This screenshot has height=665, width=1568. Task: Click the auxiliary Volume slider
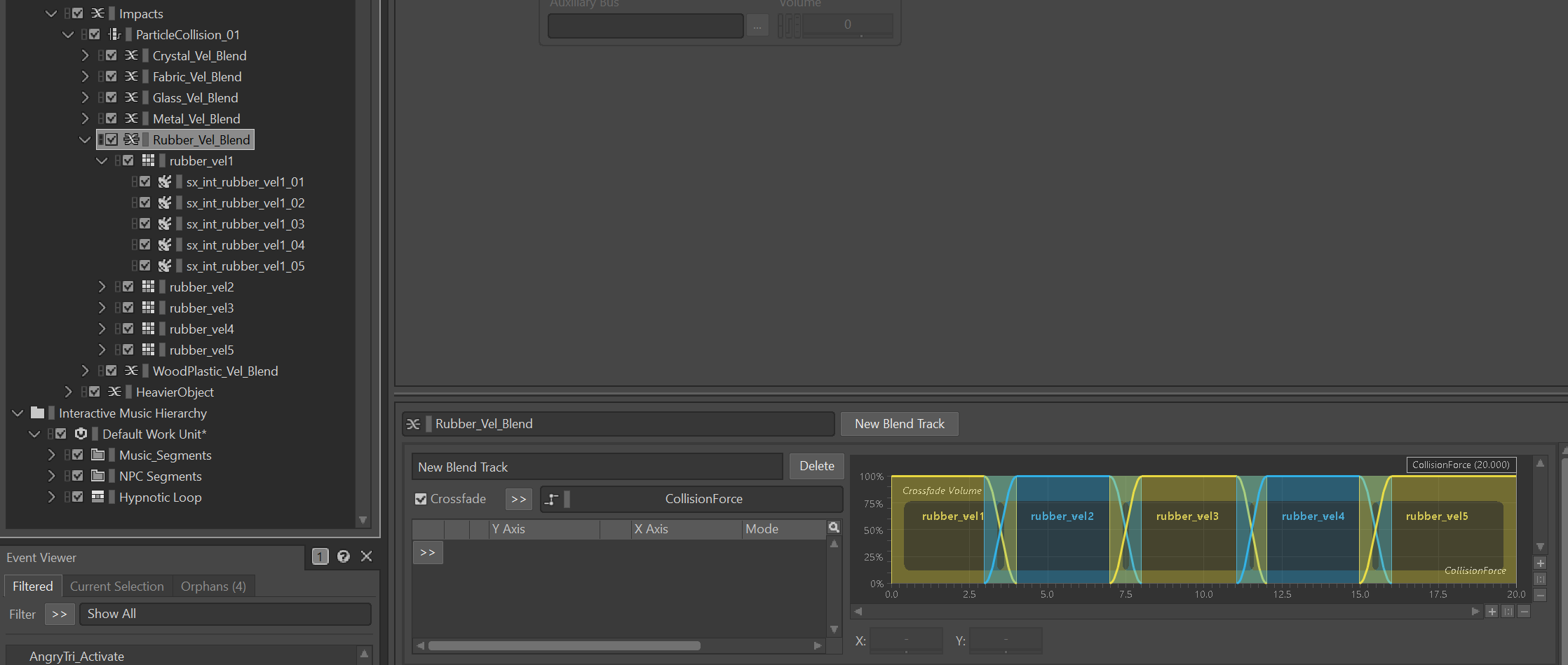tap(847, 25)
